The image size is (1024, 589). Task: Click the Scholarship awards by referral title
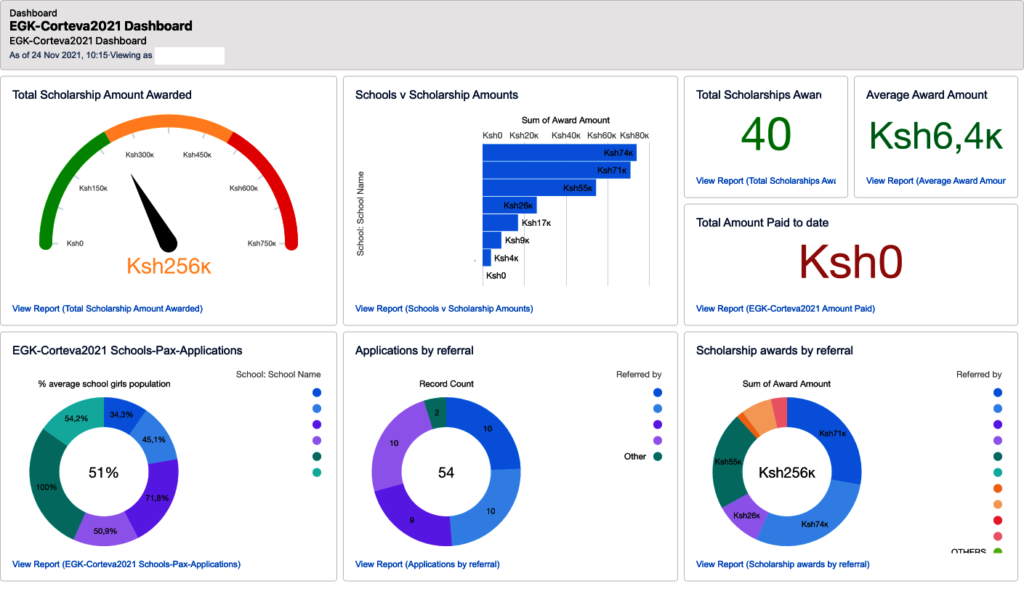point(775,351)
